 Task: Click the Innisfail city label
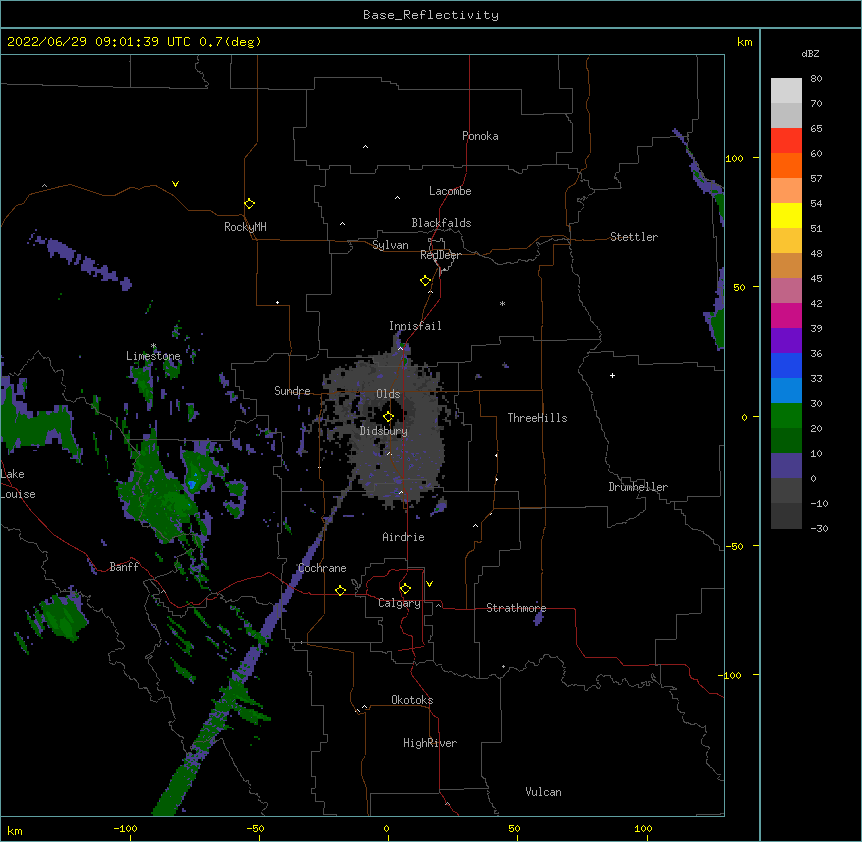tap(415, 326)
